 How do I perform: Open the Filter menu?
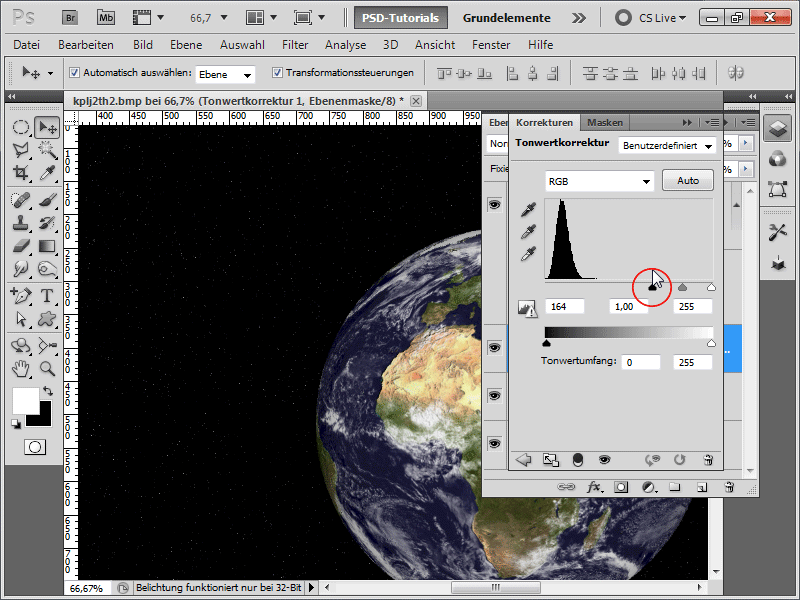(x=295, y=45)
